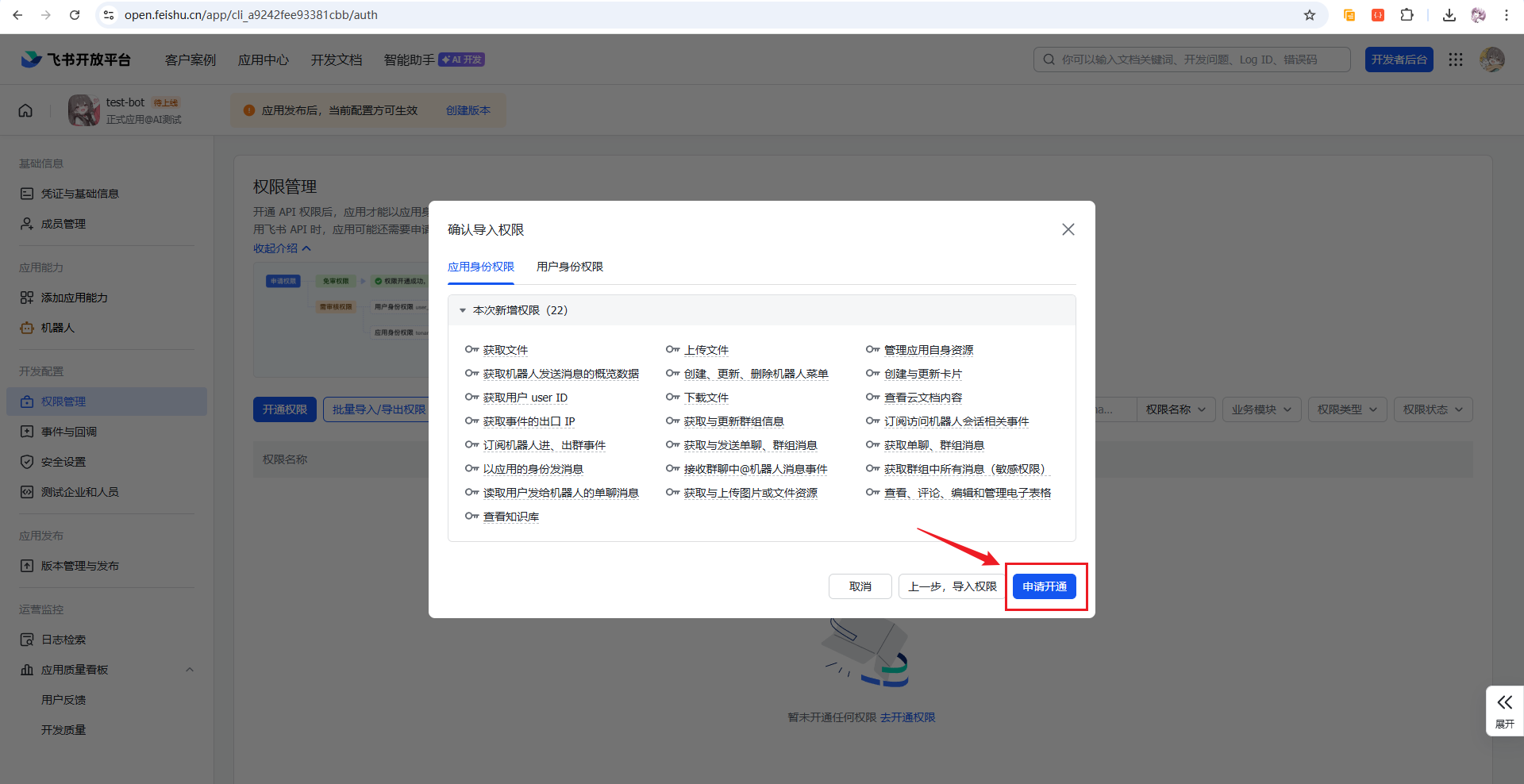Image resolution: width=1524 pixels, height=784 pixels.
Task: Close the 确认导入权限 dialog
Action: 1068,229
